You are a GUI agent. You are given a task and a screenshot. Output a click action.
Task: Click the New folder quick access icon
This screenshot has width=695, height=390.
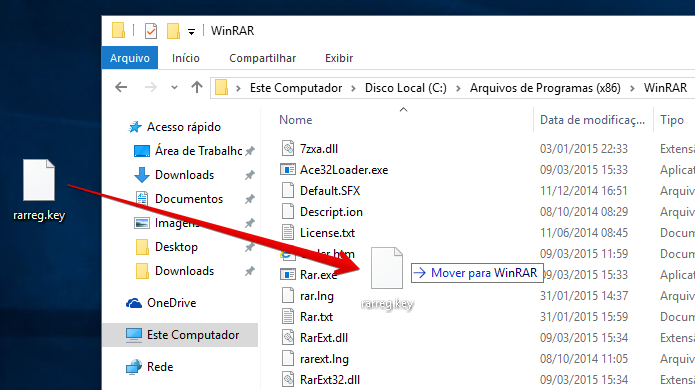pyautogui.click(x=173, y=31)
